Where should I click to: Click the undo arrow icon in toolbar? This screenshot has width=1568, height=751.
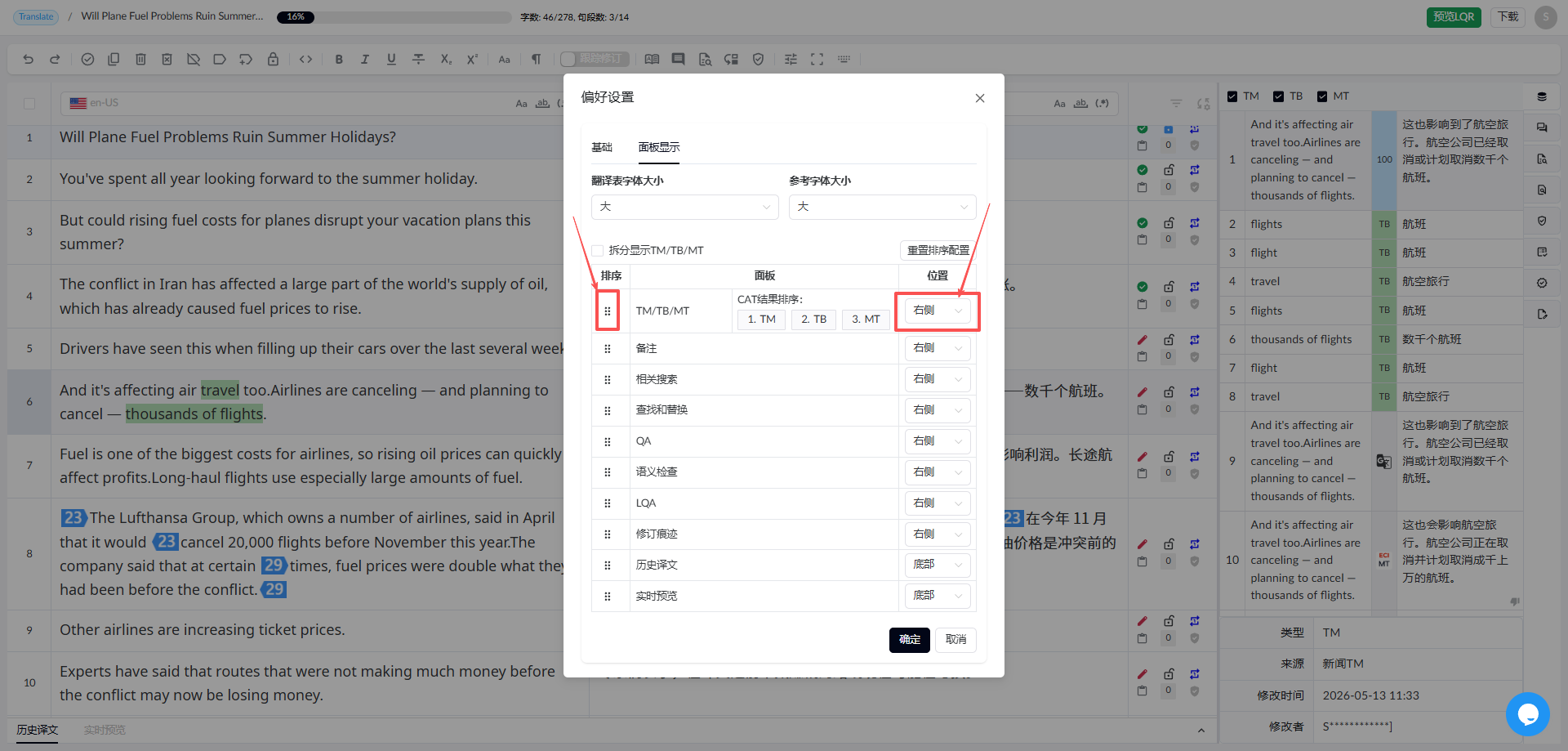29,59
